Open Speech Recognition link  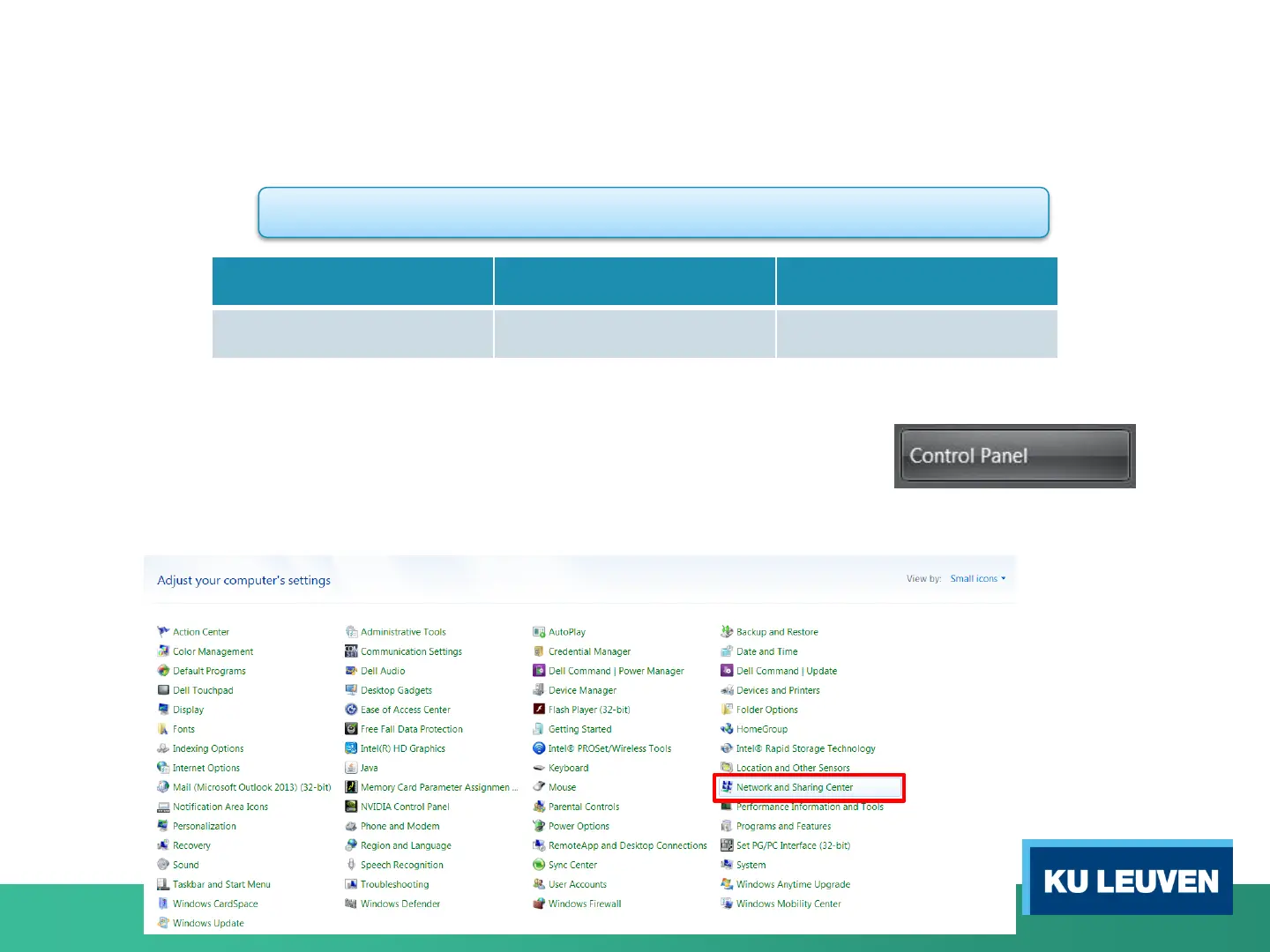[x=402, y=865]
